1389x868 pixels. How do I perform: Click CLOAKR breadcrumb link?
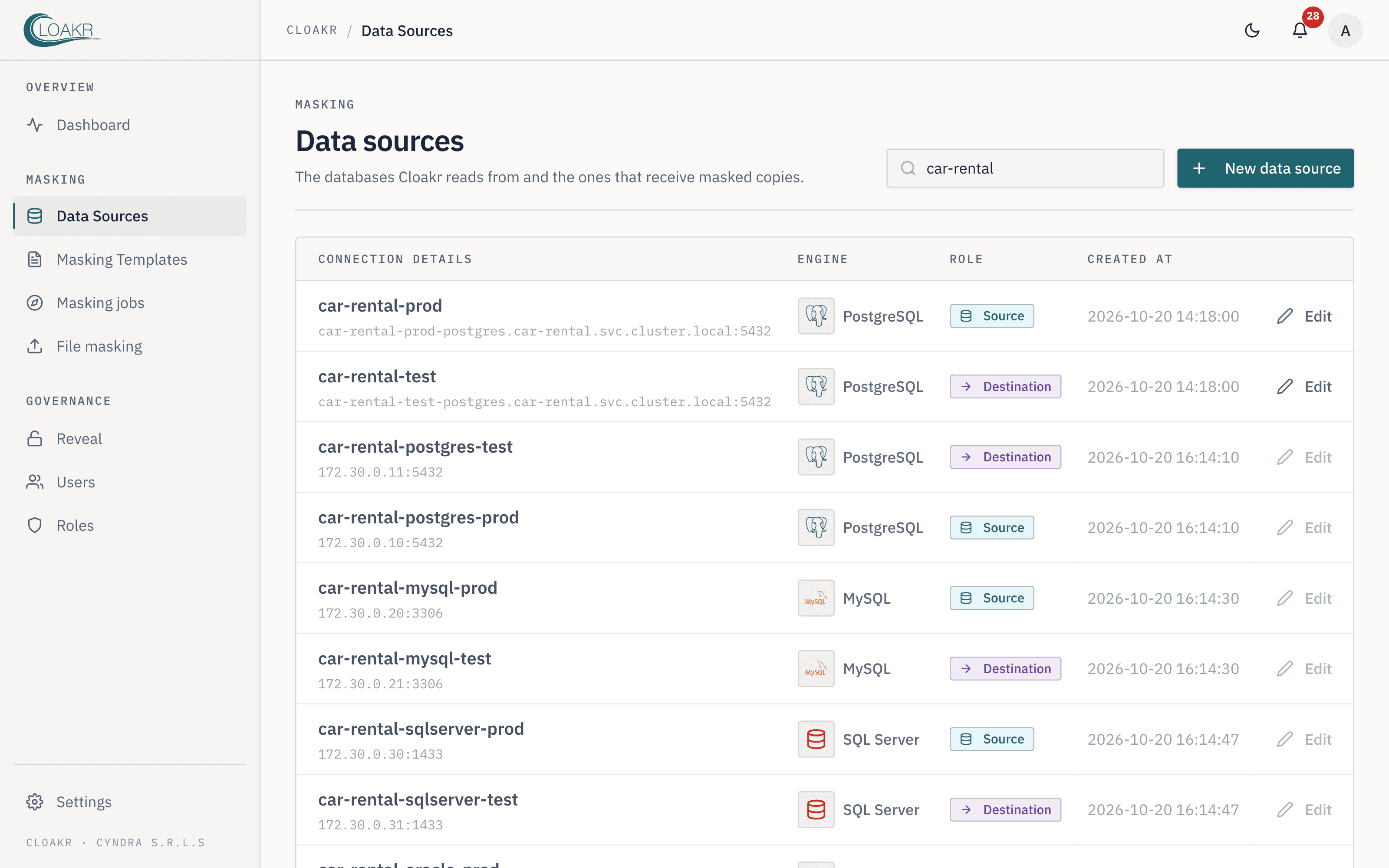tap(312, 30)
